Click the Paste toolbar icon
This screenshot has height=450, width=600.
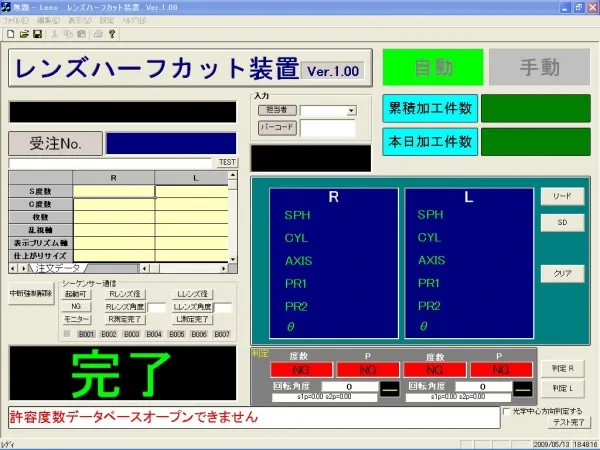coord(82,34)
